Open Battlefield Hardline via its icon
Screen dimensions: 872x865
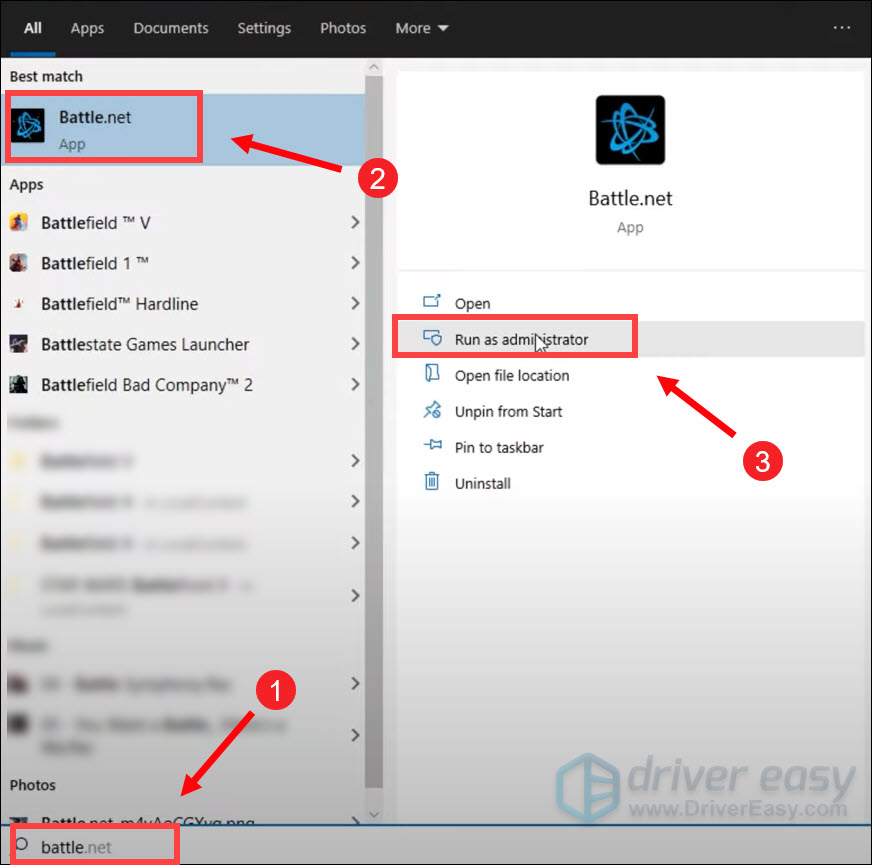[x=20, y=303]
